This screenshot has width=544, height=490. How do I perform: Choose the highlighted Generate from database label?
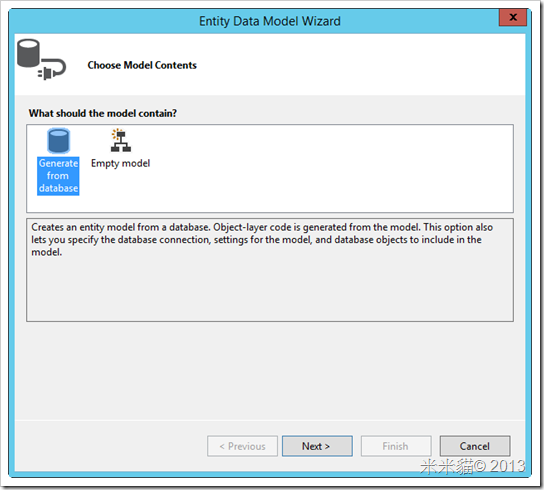58,176
